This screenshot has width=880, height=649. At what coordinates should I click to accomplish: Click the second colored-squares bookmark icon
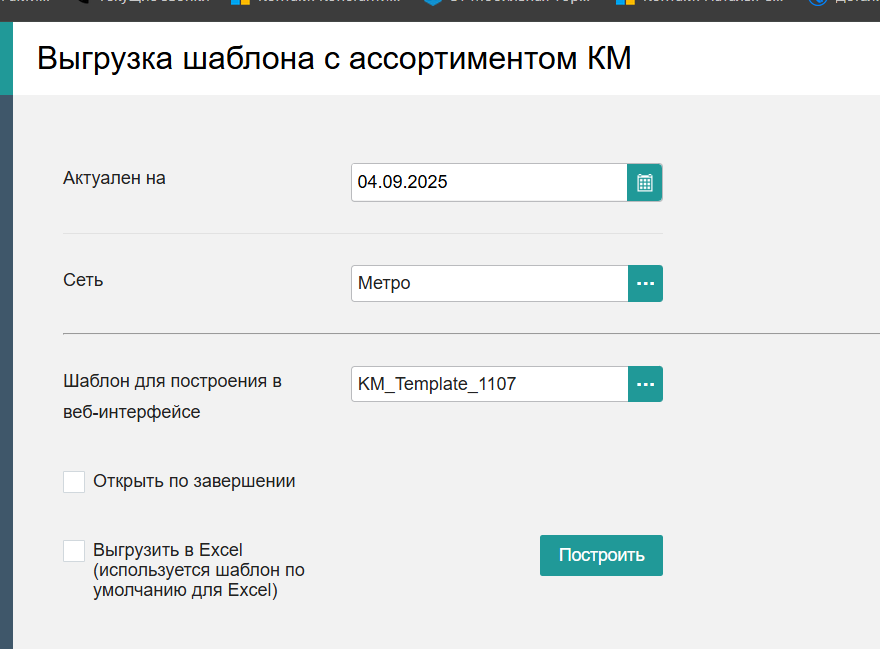[x=625, y=2]
